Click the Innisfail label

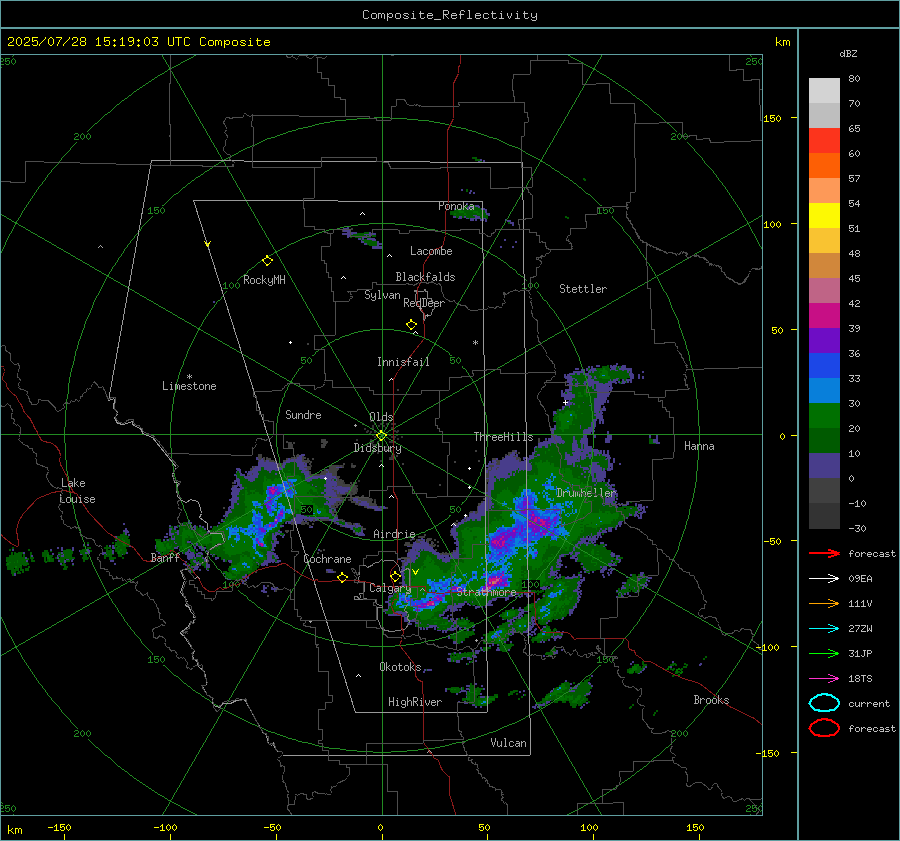coord(403,362)
